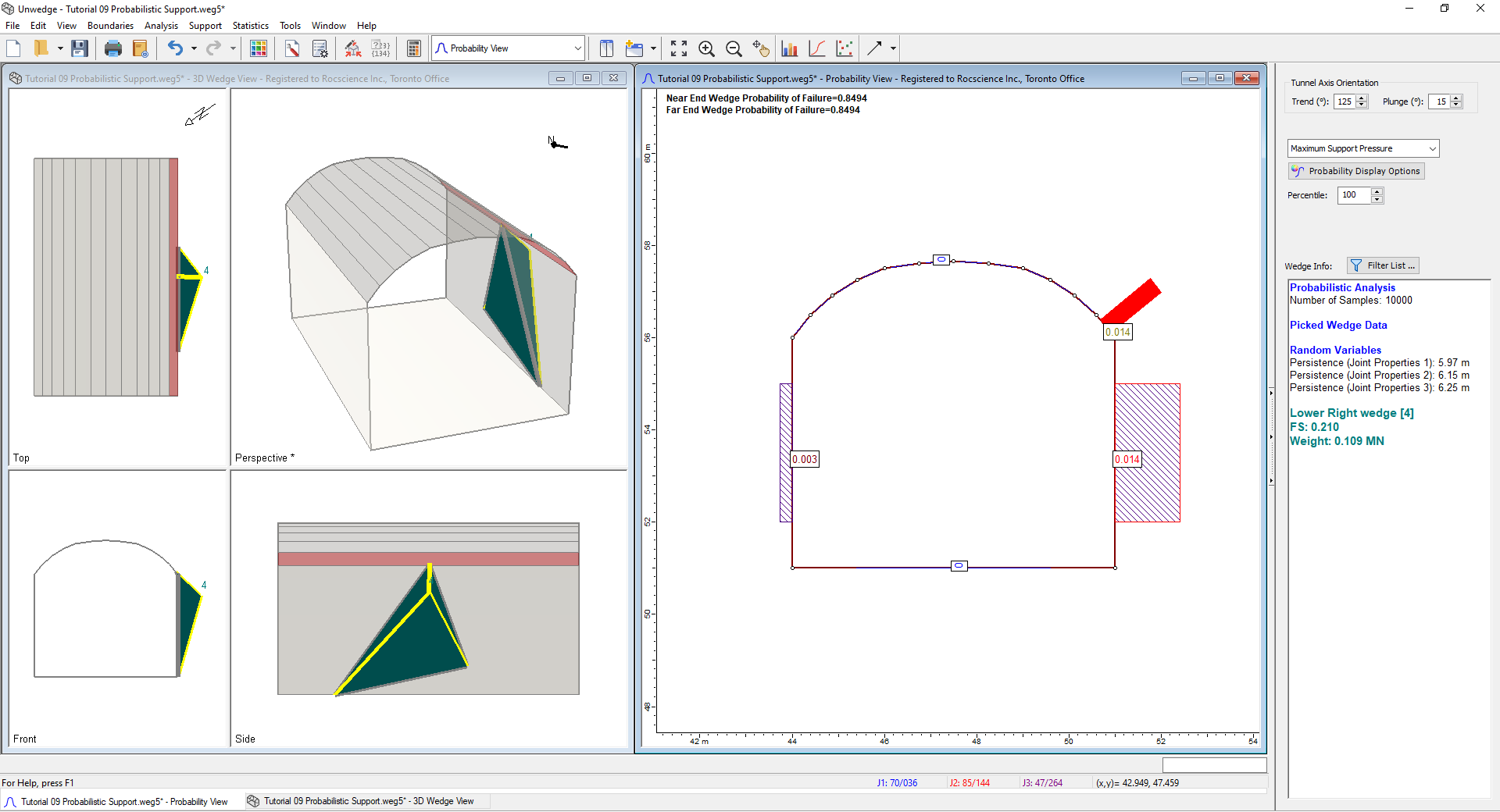Open the Filter List dialog
The width and height of the screenshot is (1500, 812).
(1383, 265)
